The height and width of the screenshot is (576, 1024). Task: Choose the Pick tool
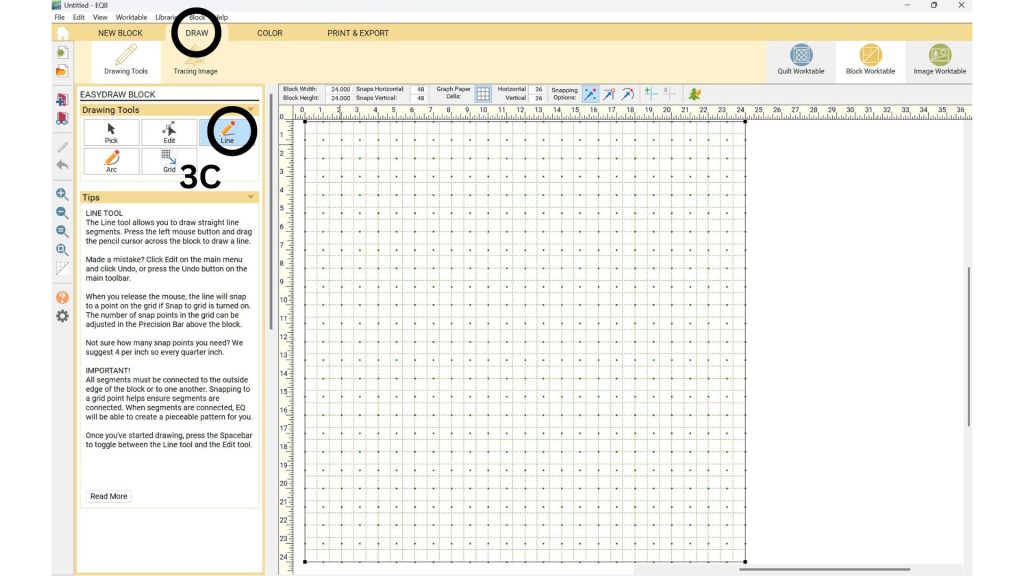(x=111, y=132)
